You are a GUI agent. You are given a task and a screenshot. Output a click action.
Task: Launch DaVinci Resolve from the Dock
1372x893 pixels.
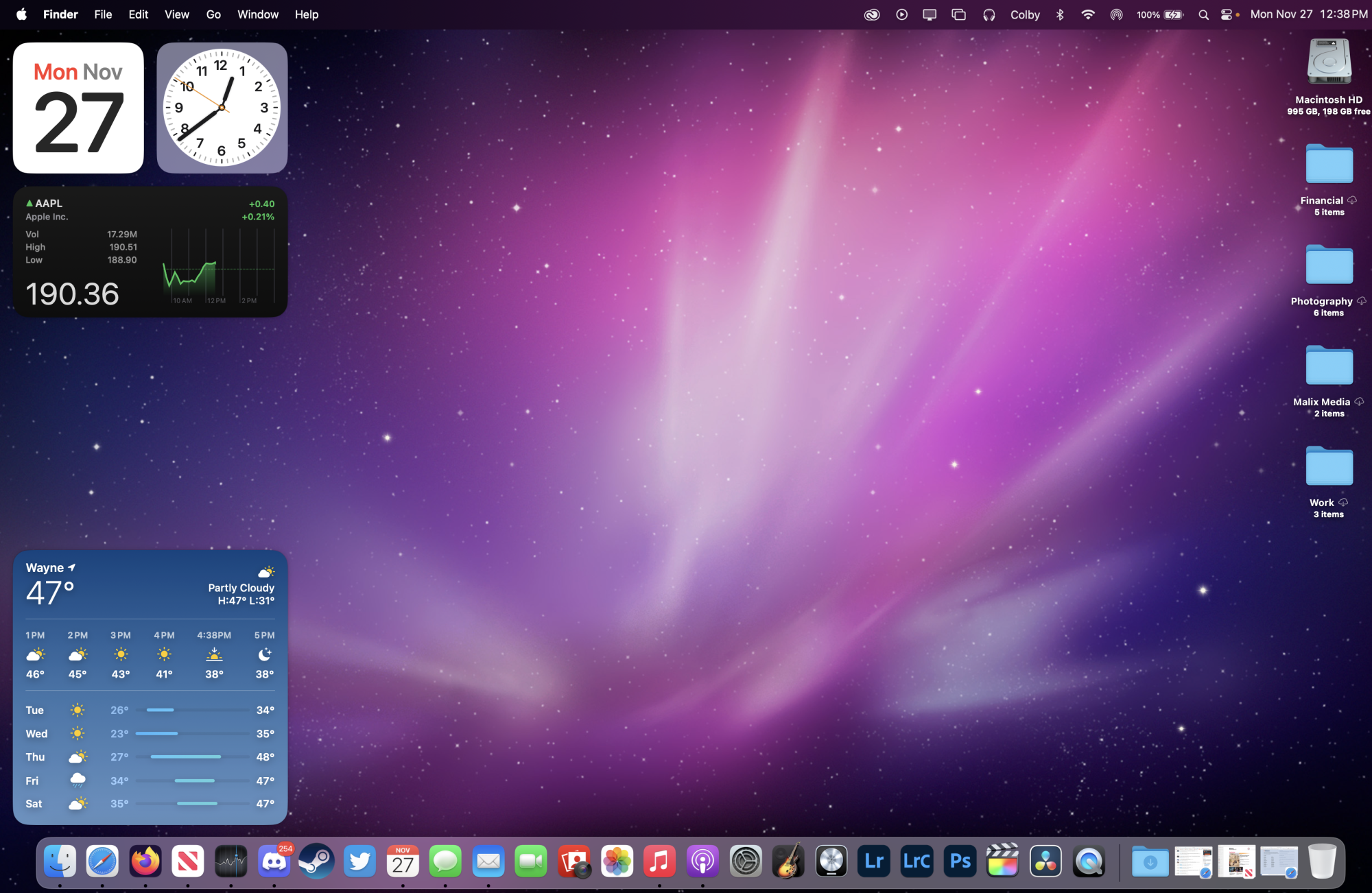point(1045,862)
